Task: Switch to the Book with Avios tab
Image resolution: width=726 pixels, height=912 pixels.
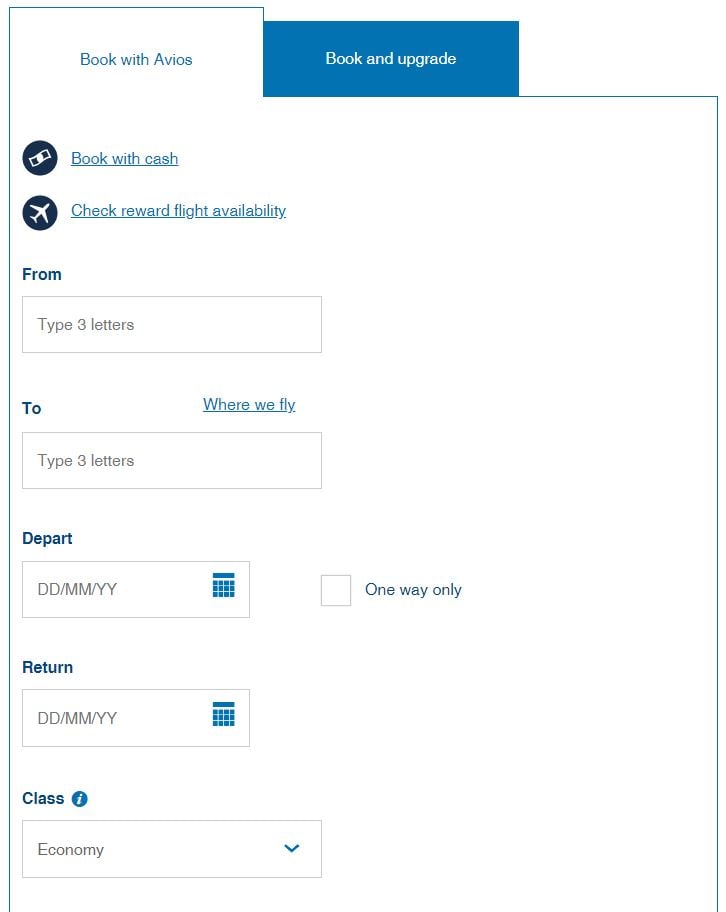Action: point(136,59)
